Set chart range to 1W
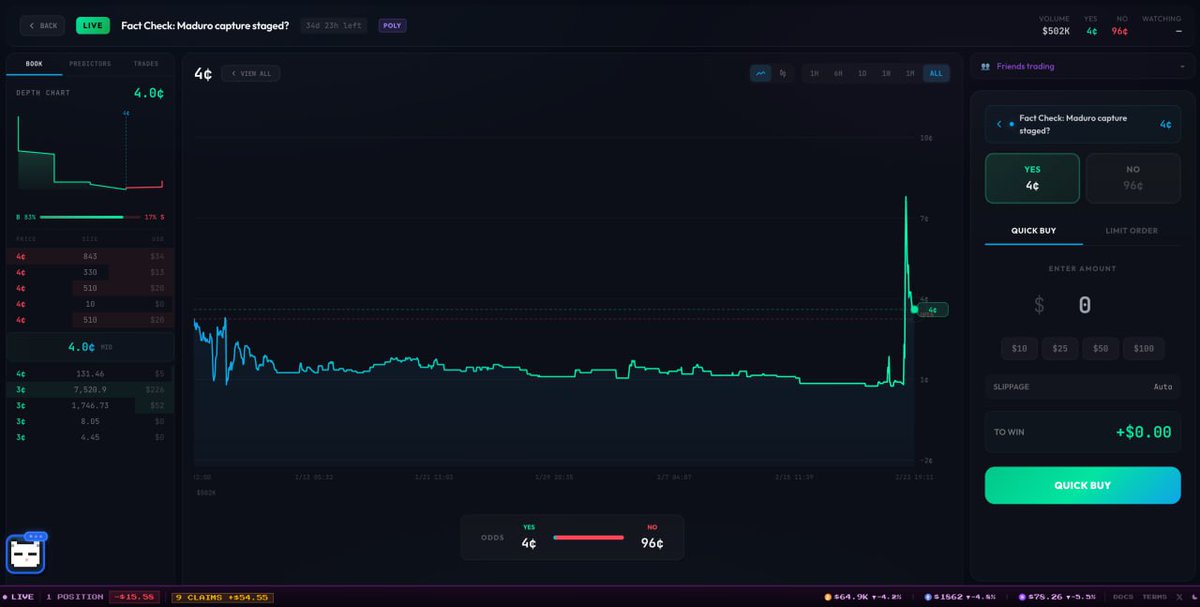The width and height of the screenshot is (1200, 607). 886,73
